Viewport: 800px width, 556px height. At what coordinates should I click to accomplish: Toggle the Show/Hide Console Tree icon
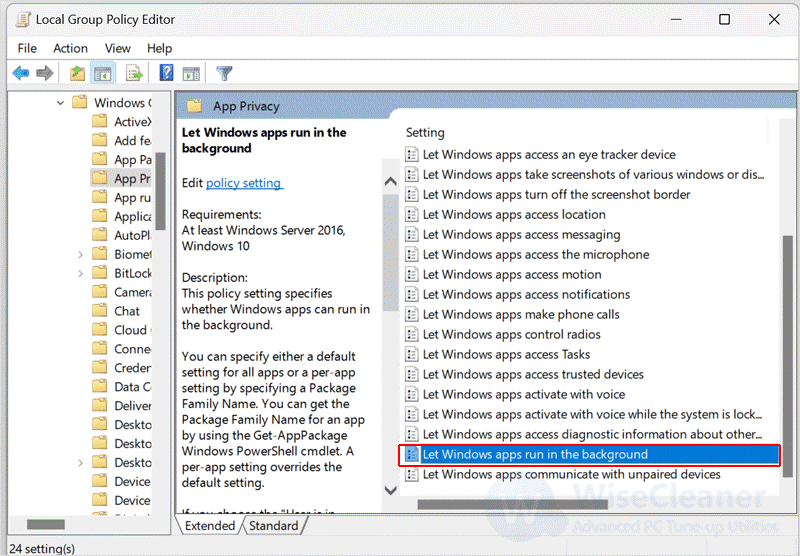coord(103,73)
